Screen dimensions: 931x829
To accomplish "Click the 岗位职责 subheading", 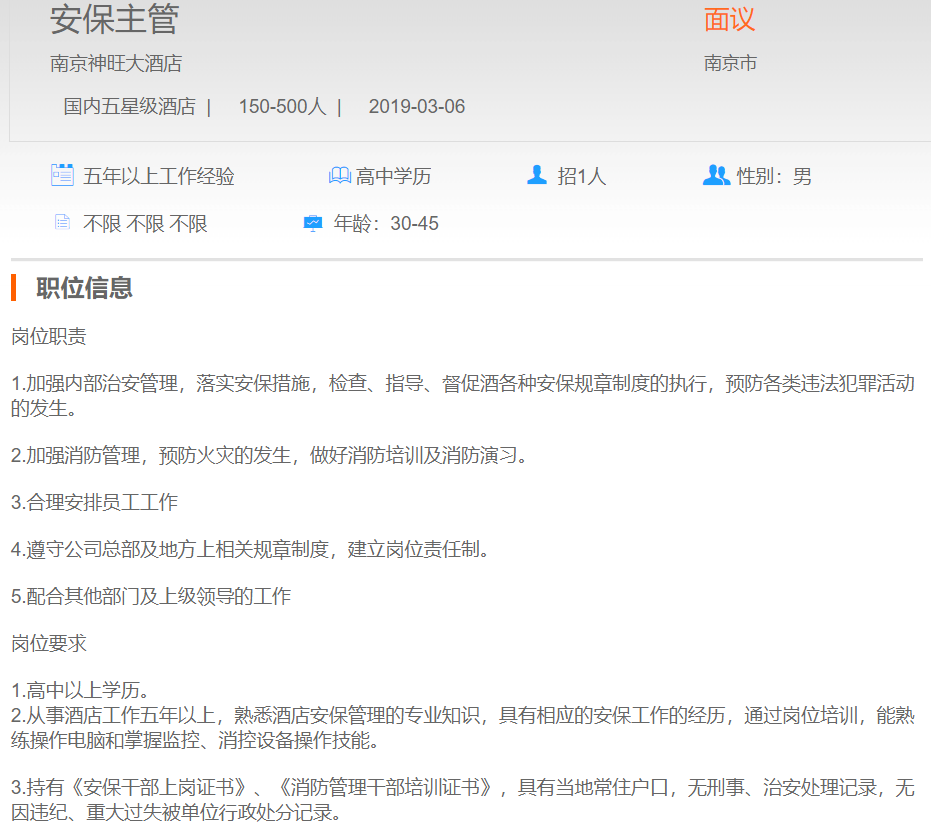I will point(49,336).
